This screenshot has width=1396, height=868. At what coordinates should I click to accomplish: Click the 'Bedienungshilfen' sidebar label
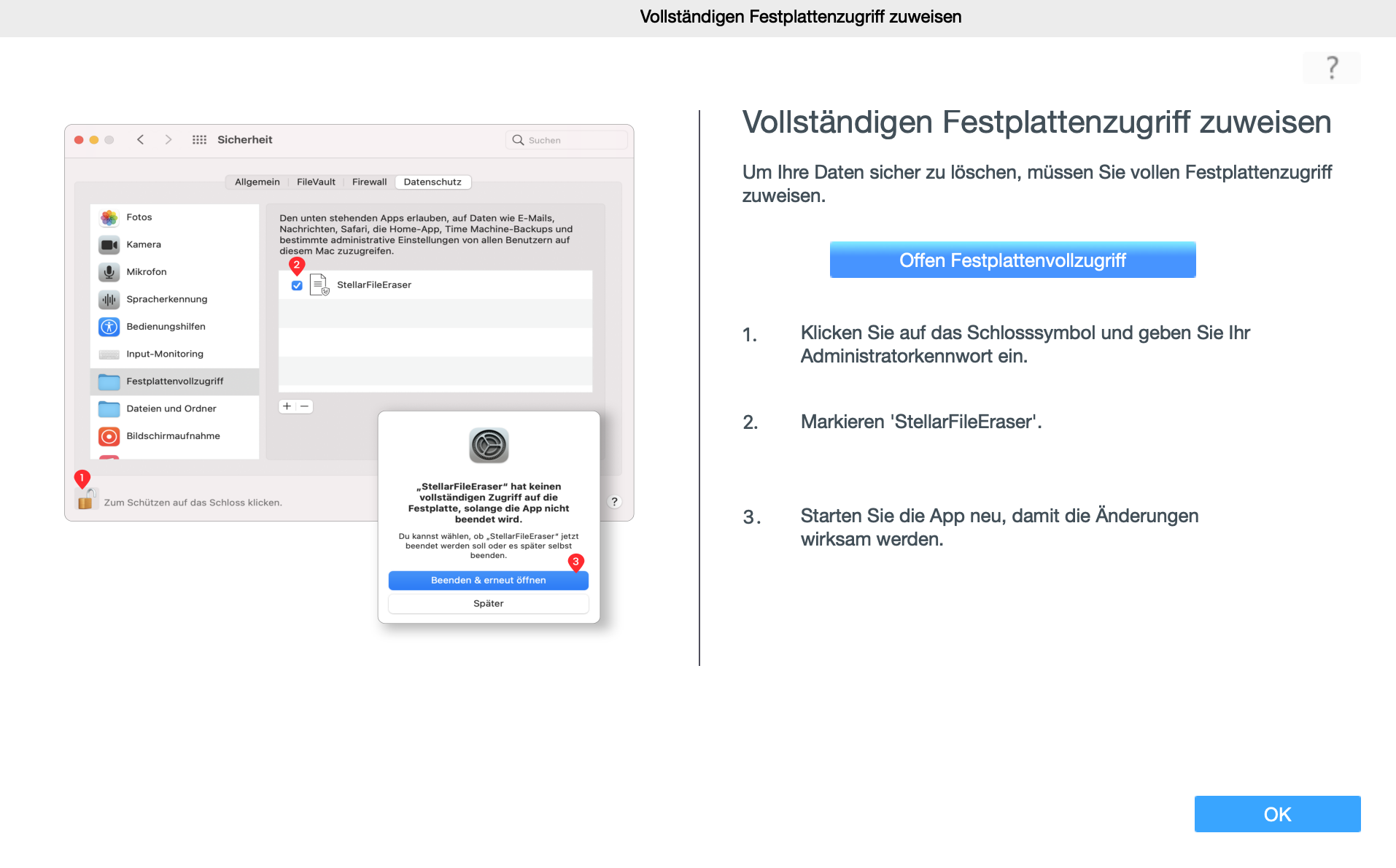pyautogui.click(x=166, y=327)
